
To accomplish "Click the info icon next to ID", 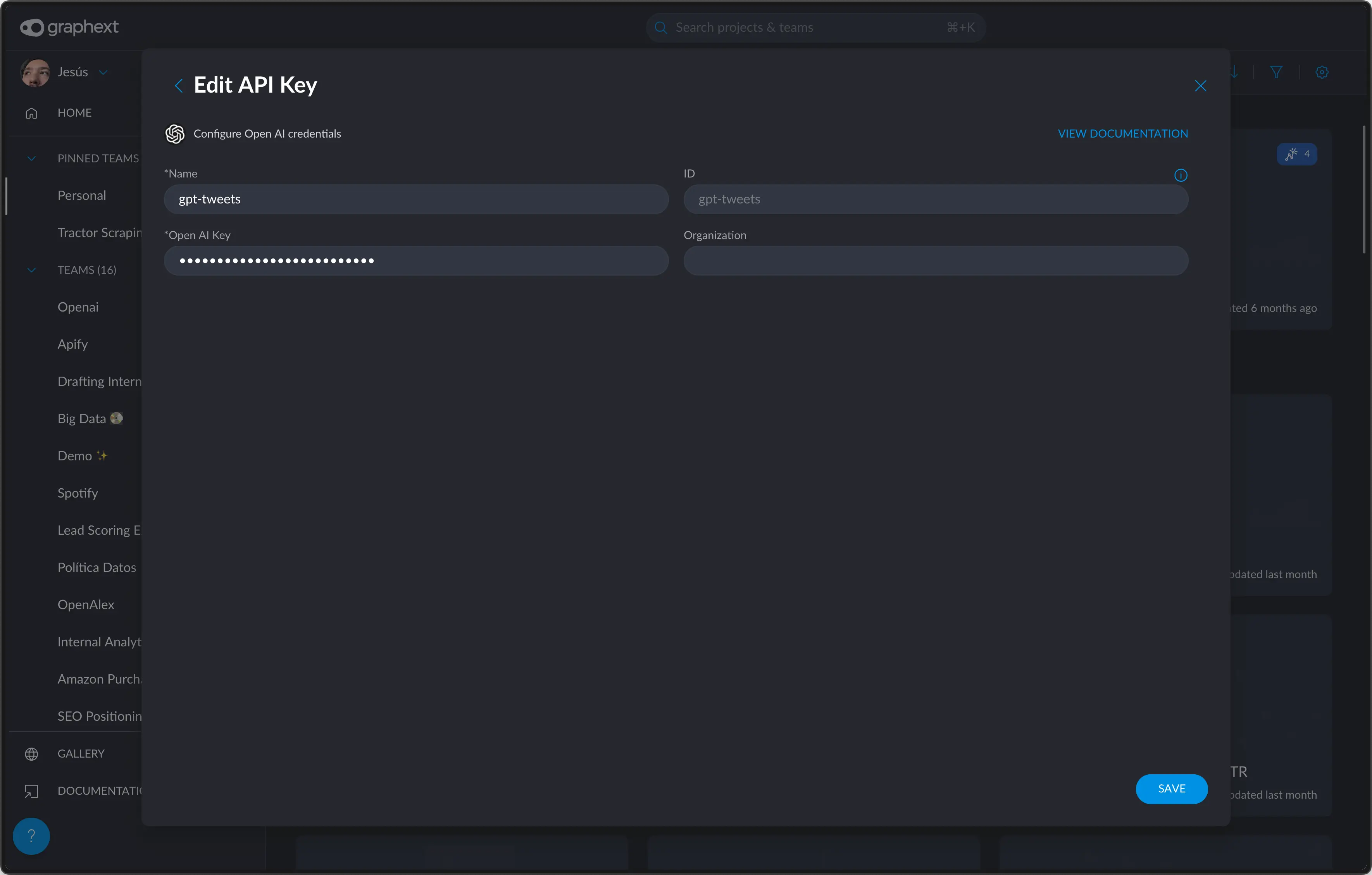I will pos(1181,175).
